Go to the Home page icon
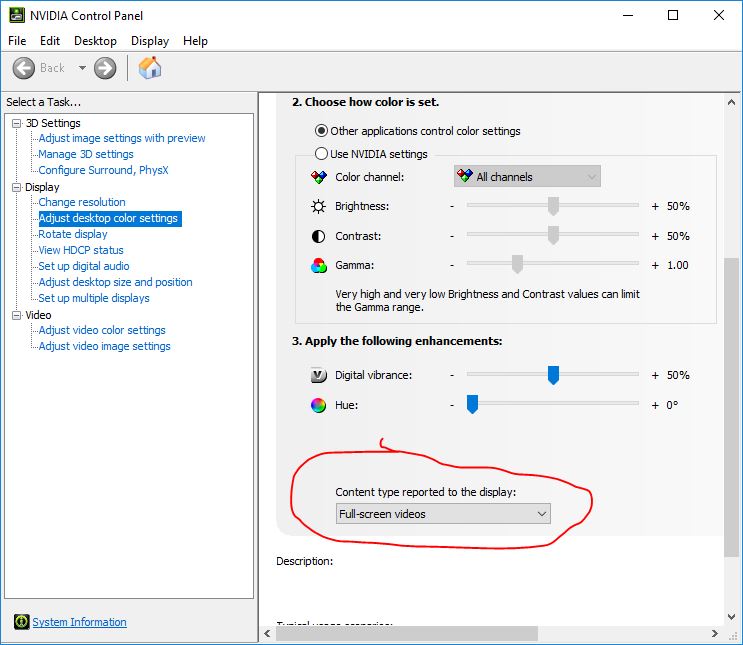743x645 pixels. point(150,68)
